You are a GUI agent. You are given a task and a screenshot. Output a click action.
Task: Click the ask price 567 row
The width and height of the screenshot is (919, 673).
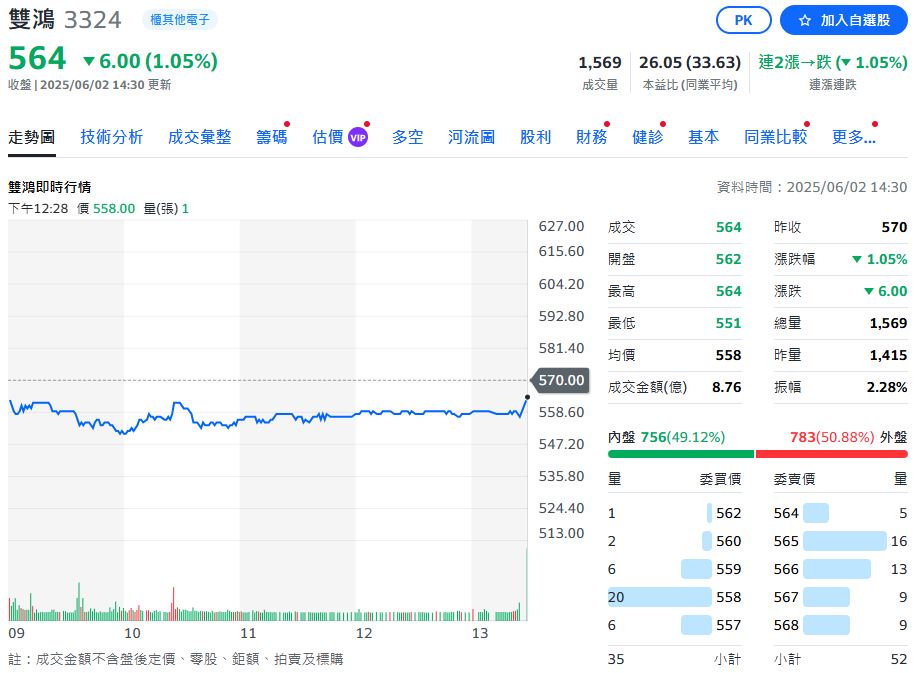coord(840,597)
